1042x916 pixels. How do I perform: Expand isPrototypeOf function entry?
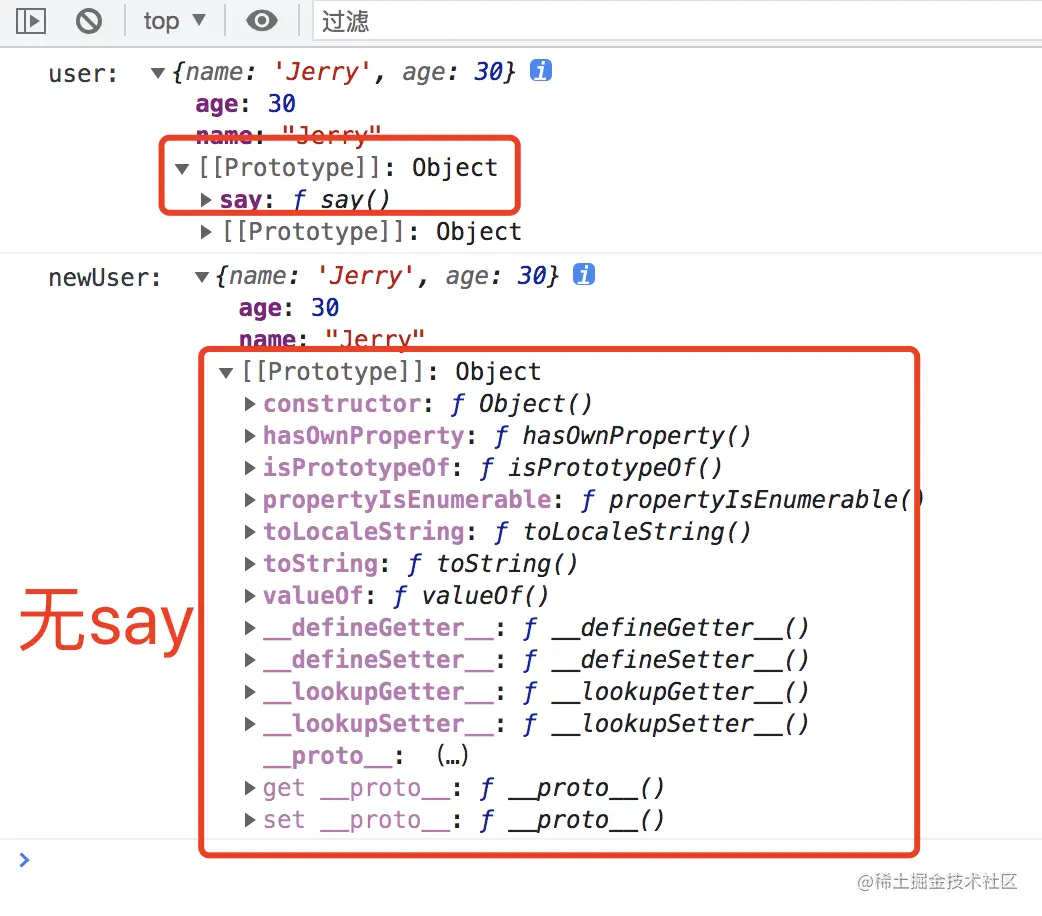pos(250,467)
